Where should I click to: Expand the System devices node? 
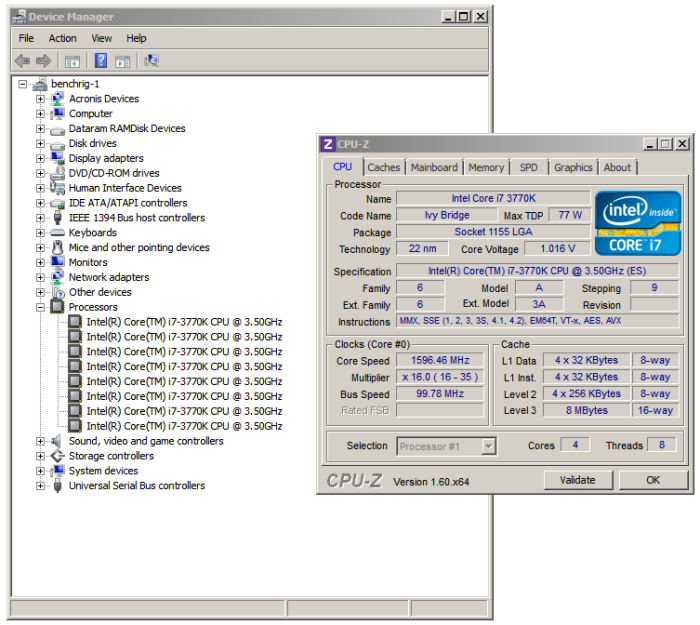click(x=40, y=471)
